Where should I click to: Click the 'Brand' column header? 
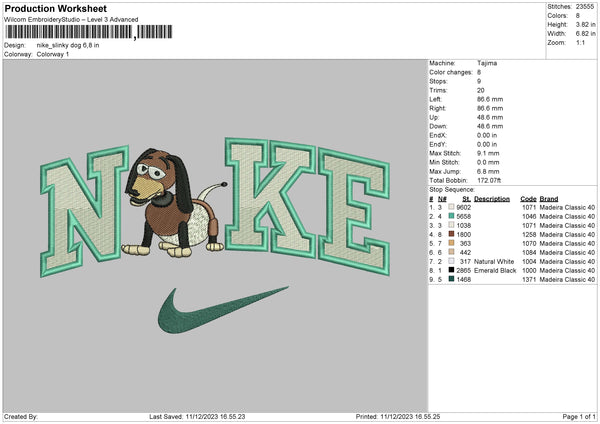tap(549, 199)
